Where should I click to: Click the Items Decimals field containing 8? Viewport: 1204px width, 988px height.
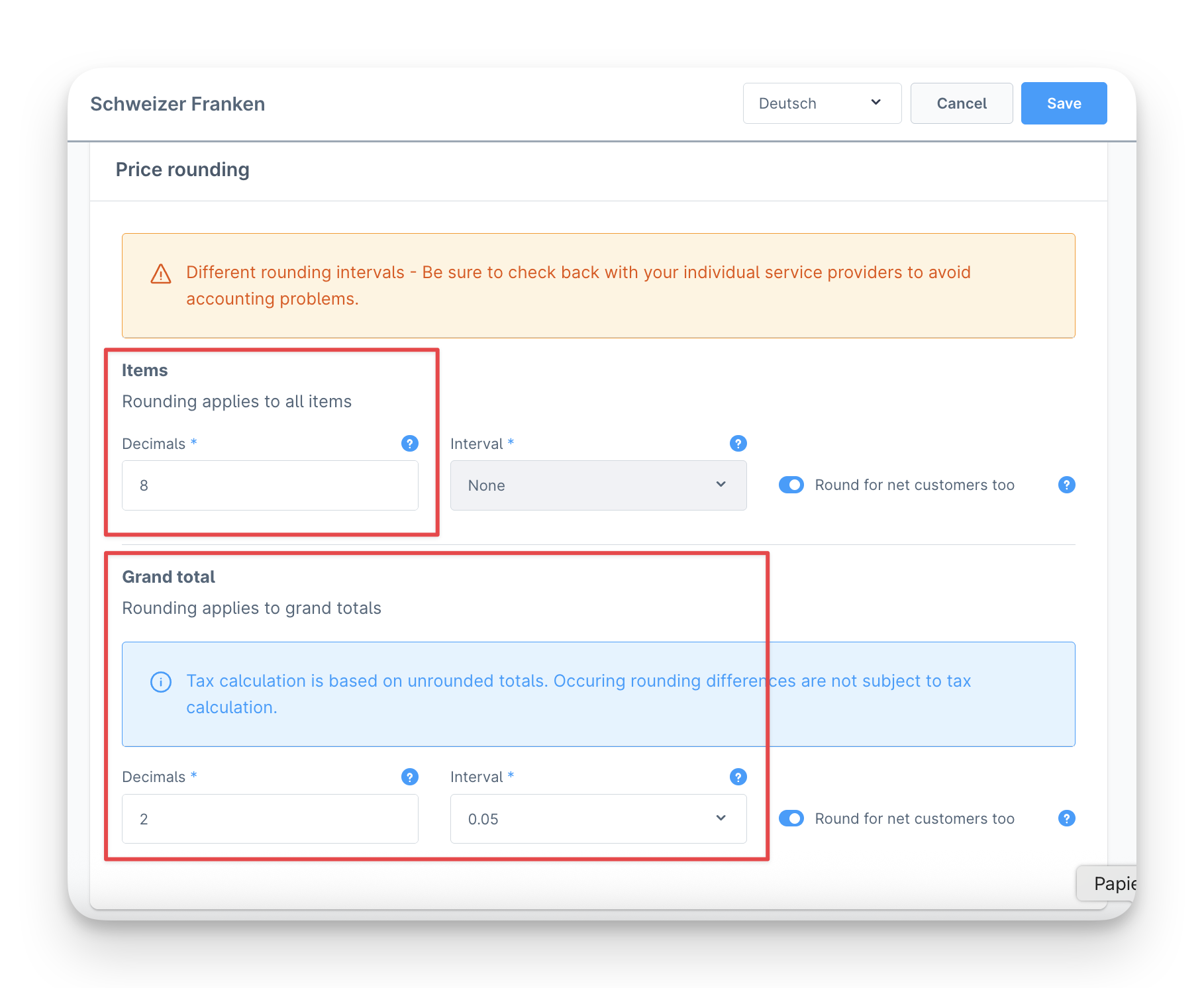(x=270, y=485)
